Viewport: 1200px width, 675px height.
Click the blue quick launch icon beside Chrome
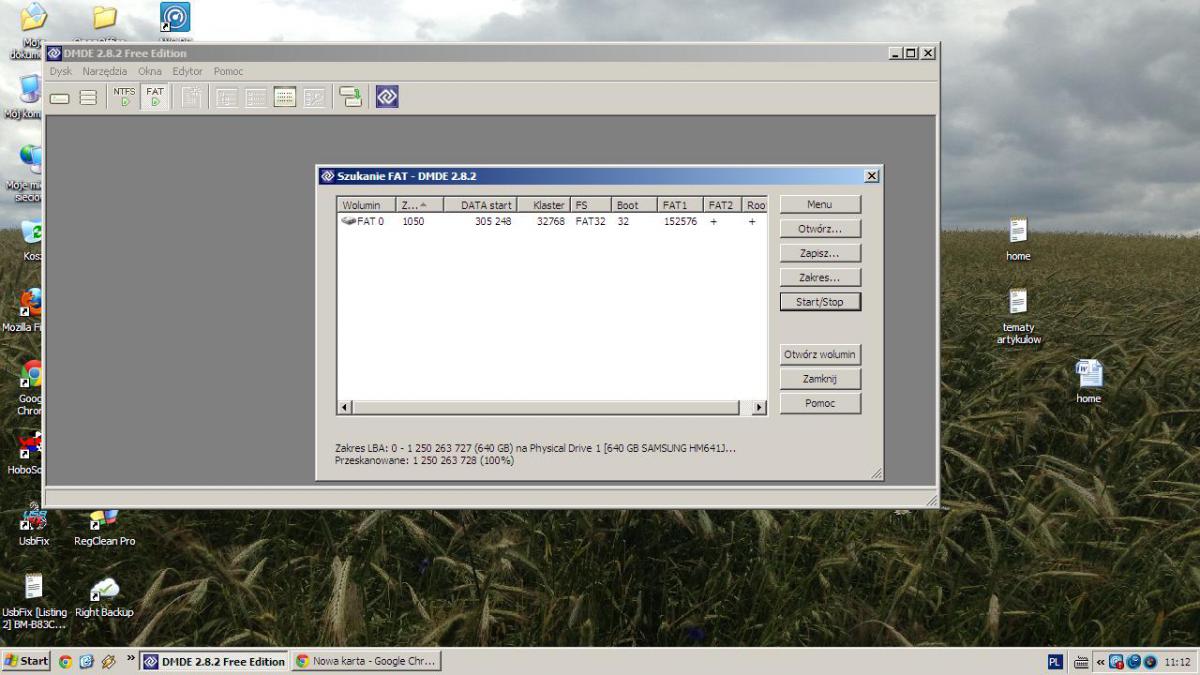click(86, 661)
